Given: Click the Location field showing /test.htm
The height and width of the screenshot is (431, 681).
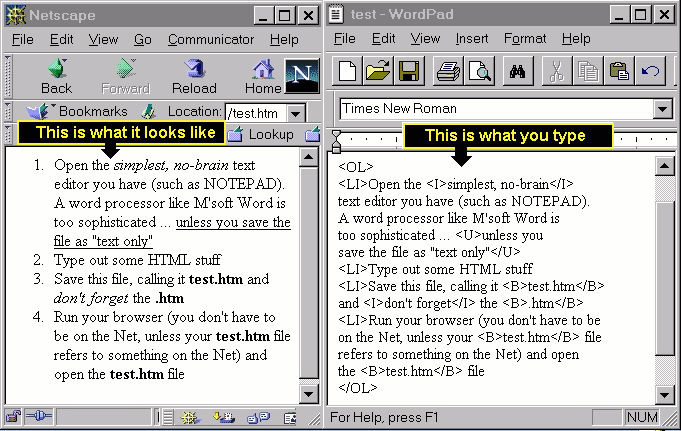Looking at the screenshot, I should point(255,113).
